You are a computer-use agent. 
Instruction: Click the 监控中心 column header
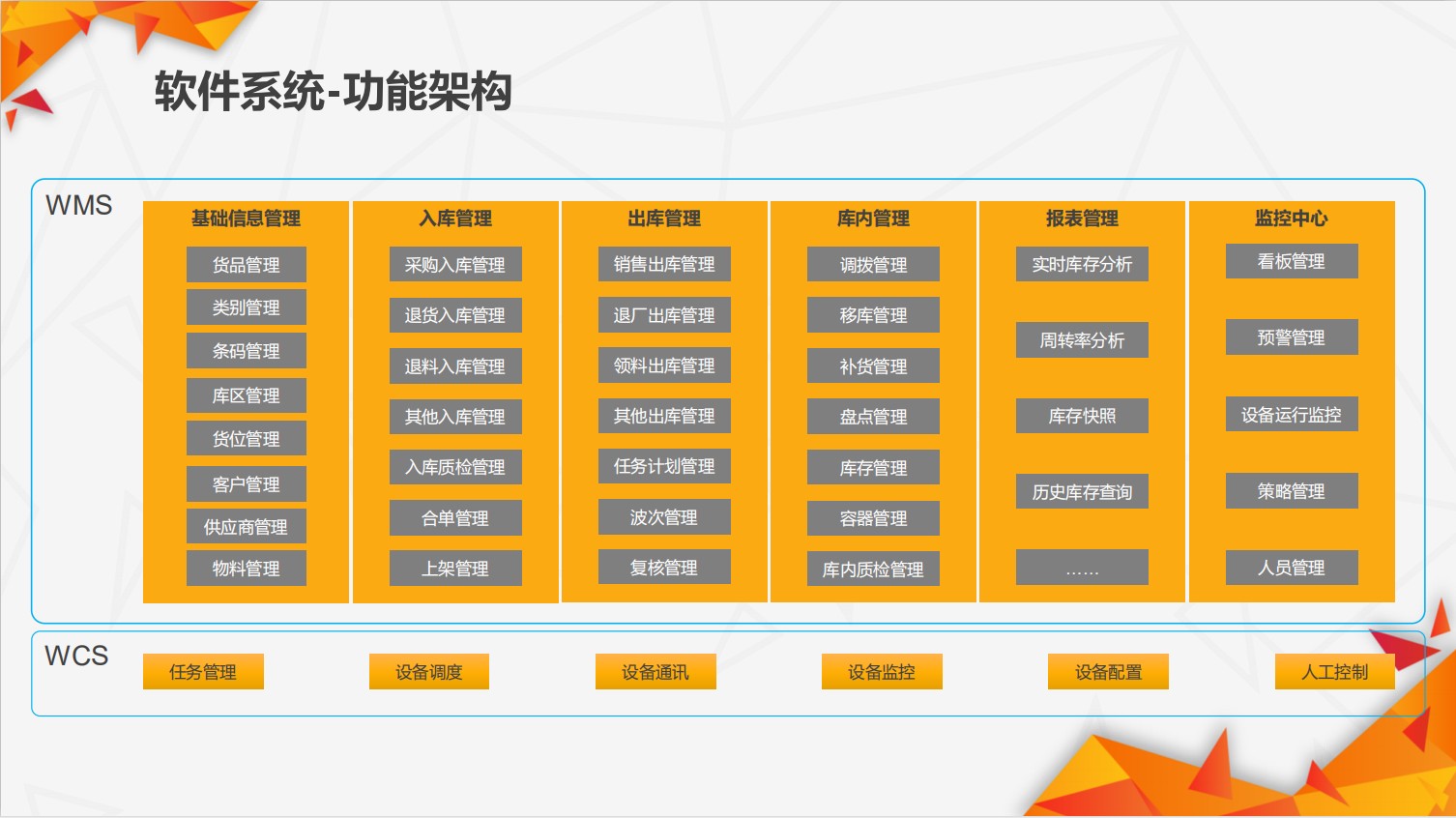[x=1292, y=219]
